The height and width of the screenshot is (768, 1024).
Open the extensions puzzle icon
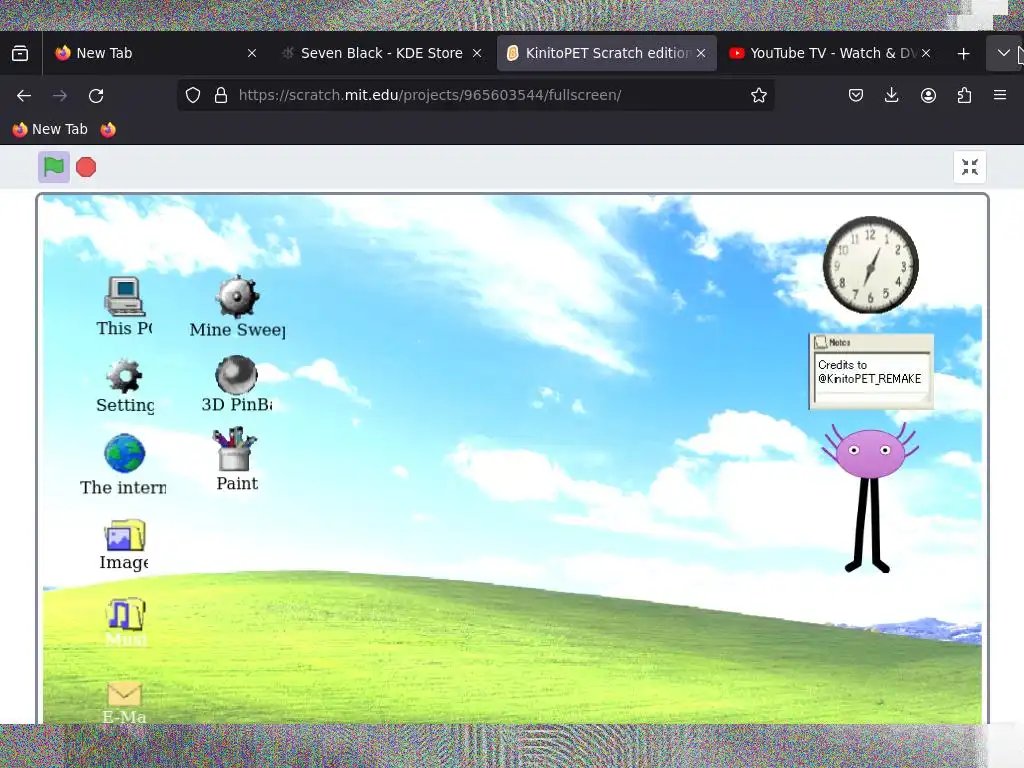click(964, 95)
